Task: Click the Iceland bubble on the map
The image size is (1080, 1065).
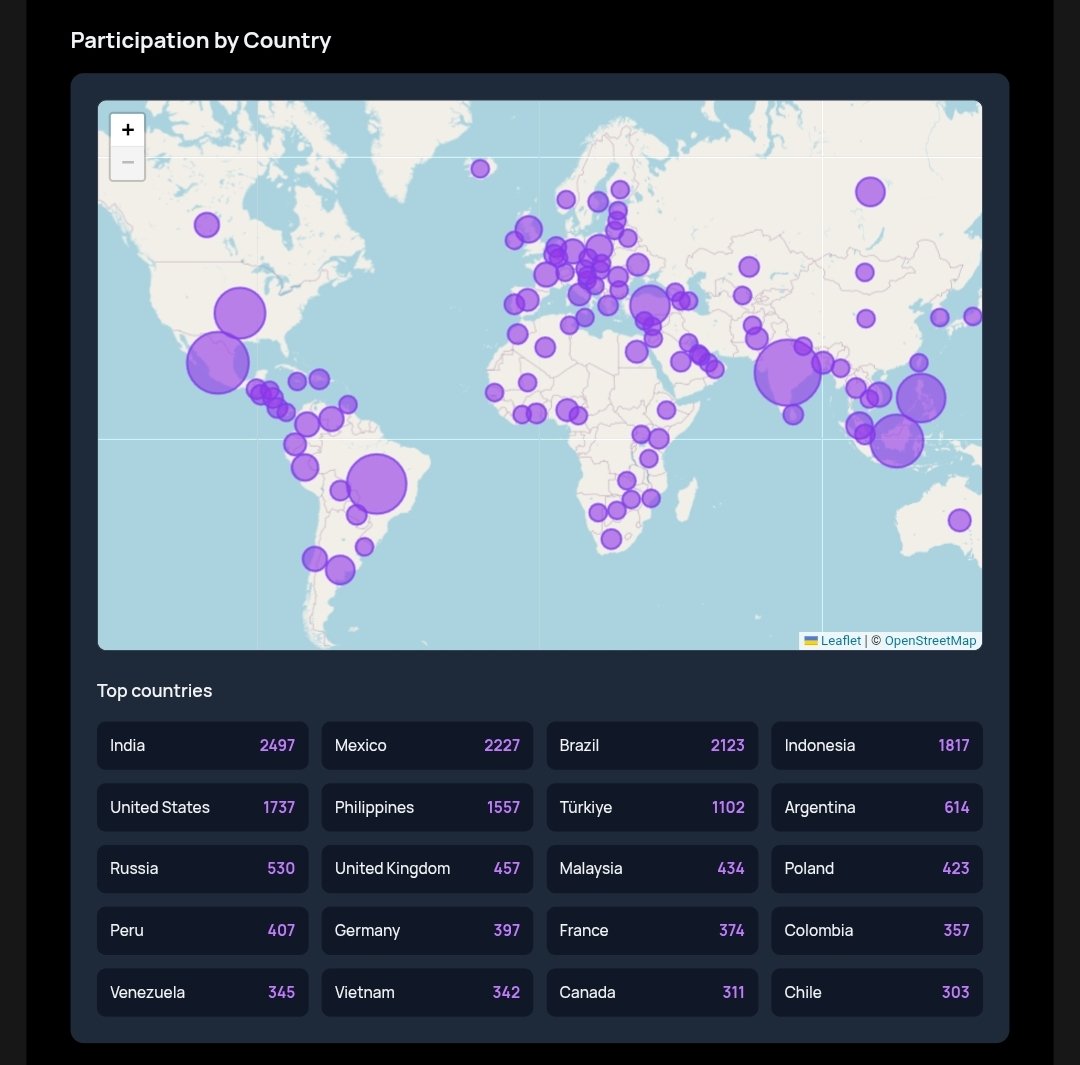Action: [x=480, y=168]
